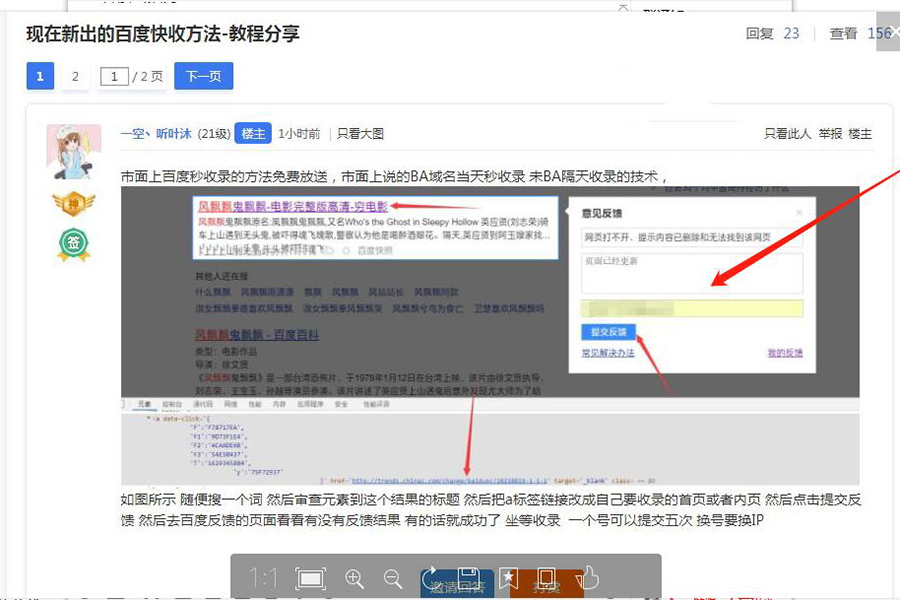900x600 pixels.
Task: Click the page number input field
Action: (114, 77)
